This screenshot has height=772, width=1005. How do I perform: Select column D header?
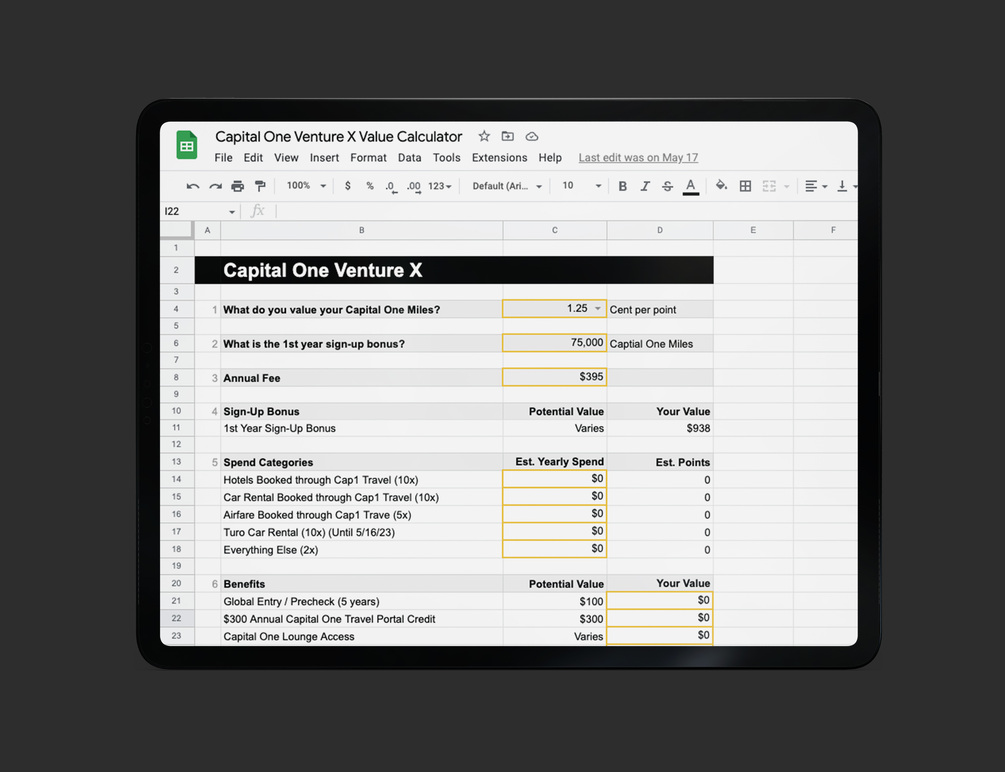(x=660, y=230)
